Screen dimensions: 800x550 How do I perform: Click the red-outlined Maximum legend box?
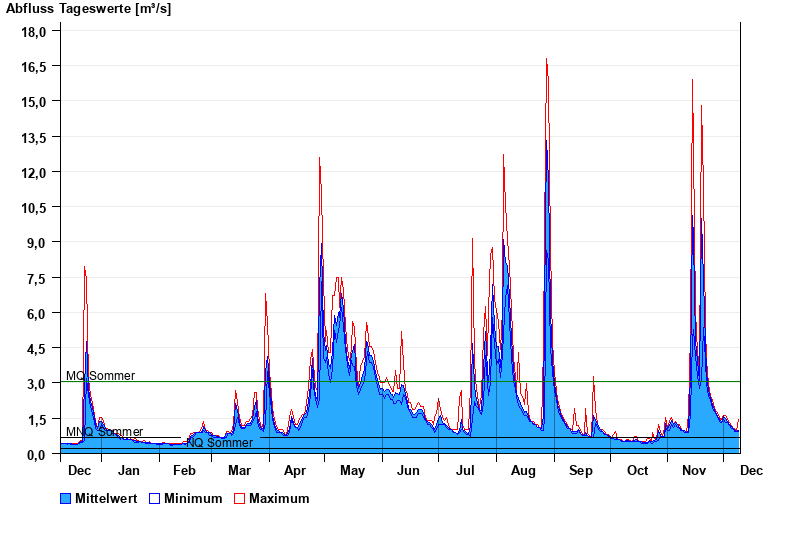coord(239,498)
